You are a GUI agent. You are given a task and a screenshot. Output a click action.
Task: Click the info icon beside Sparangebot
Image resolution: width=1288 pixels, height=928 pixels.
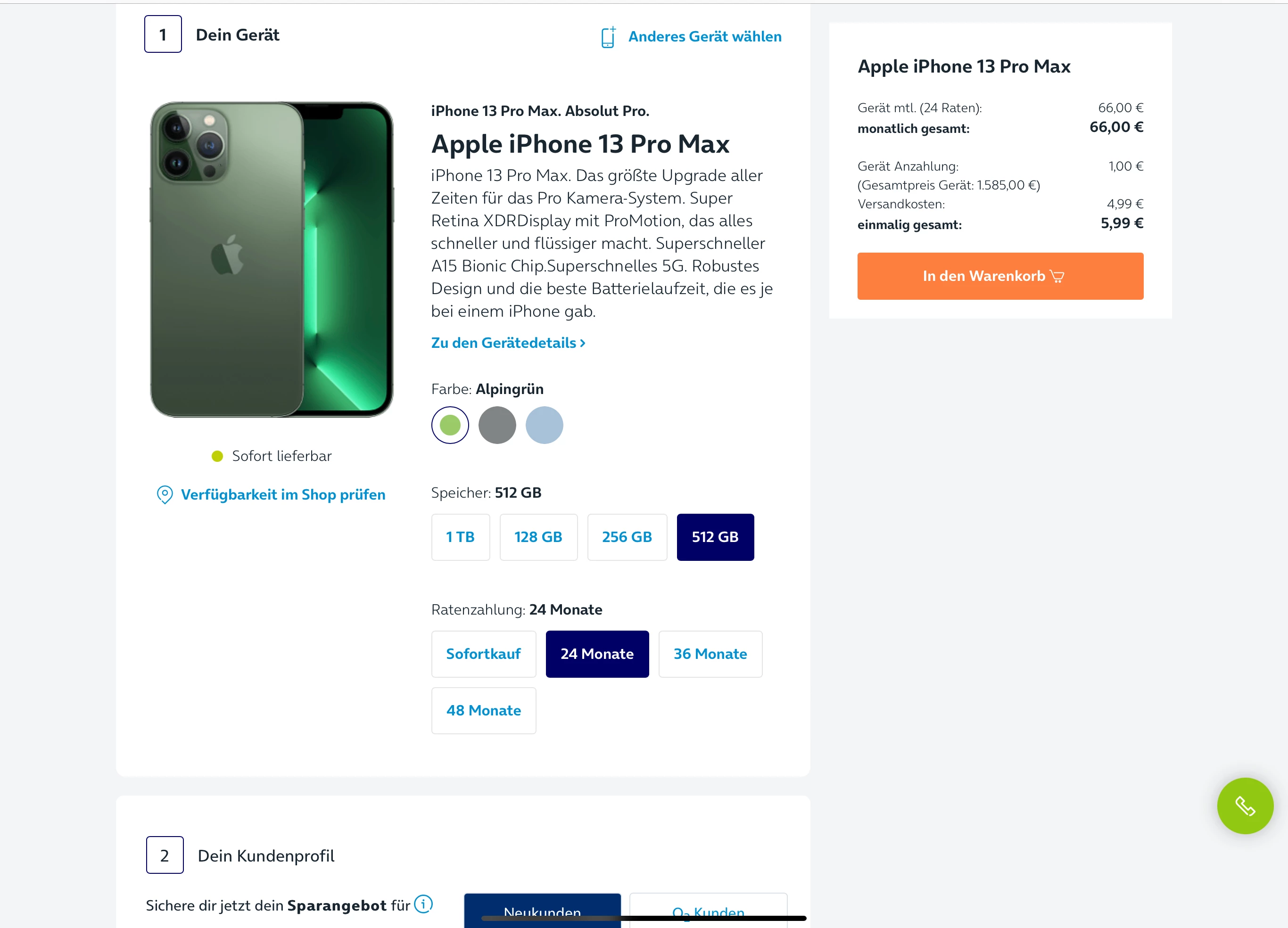point(423,903)
